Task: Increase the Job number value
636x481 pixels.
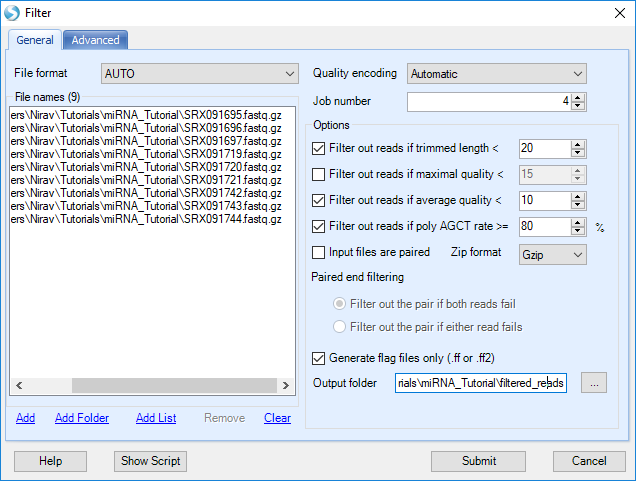Action: (x=578, y=97)
